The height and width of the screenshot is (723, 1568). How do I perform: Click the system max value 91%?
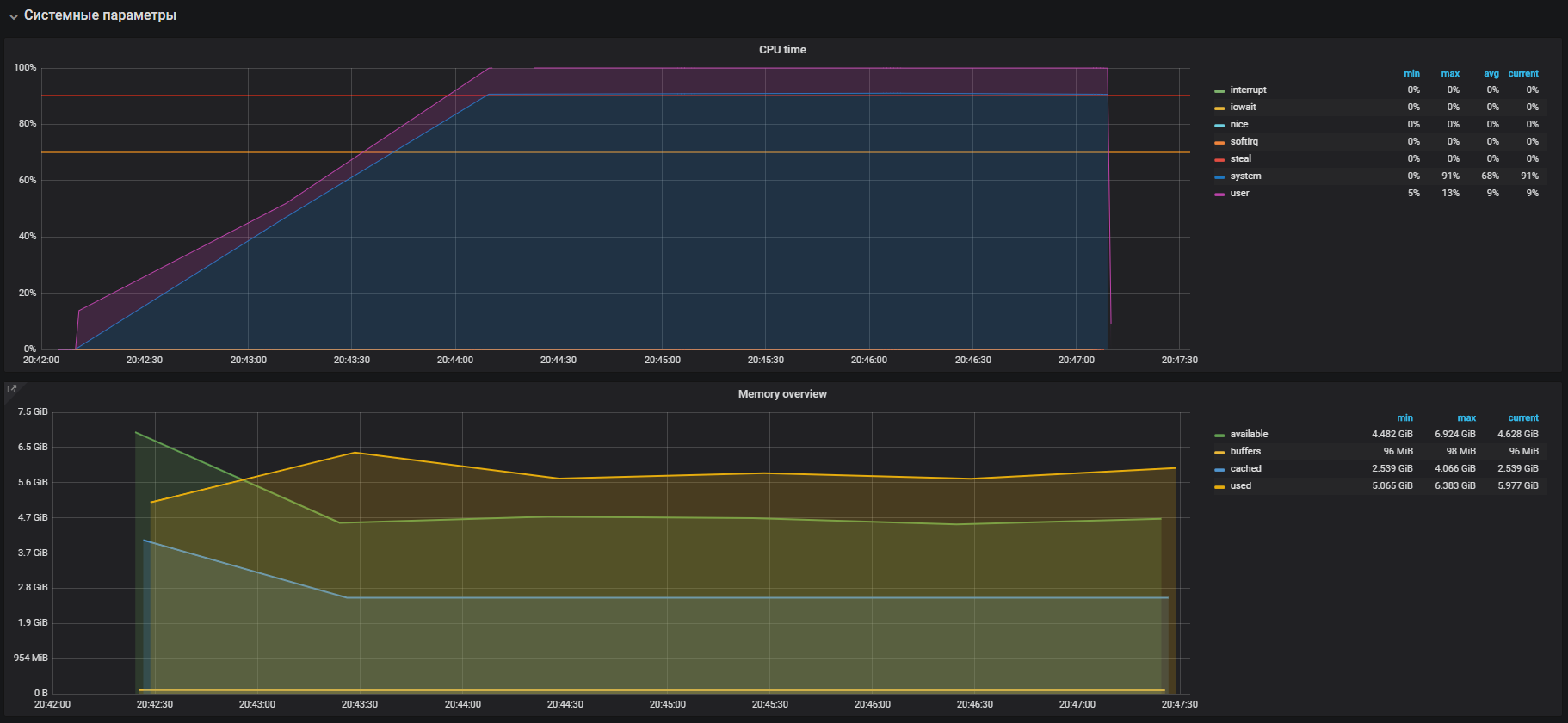(1450, 176)
